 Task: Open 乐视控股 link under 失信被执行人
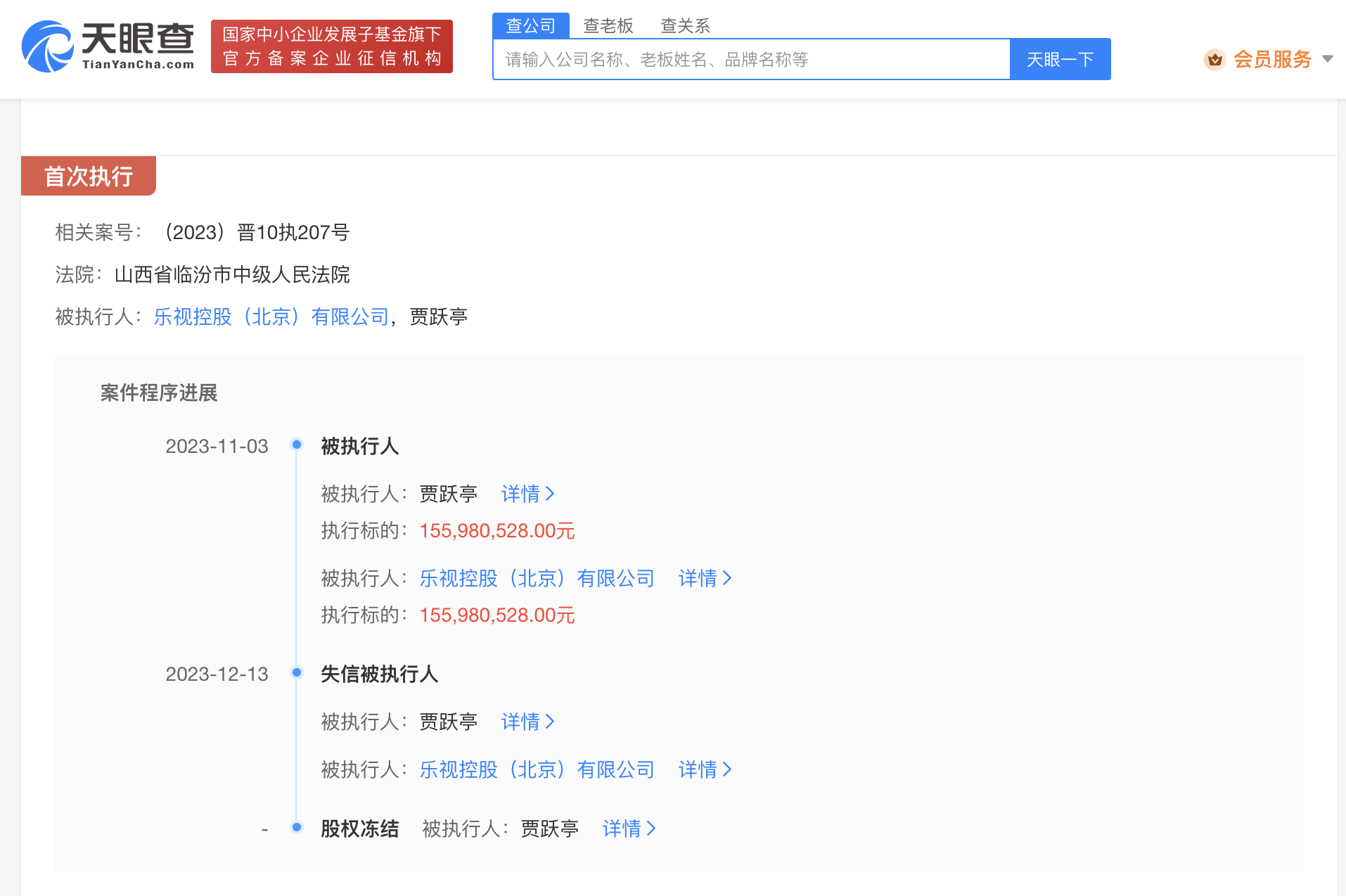tap(537, 770)
